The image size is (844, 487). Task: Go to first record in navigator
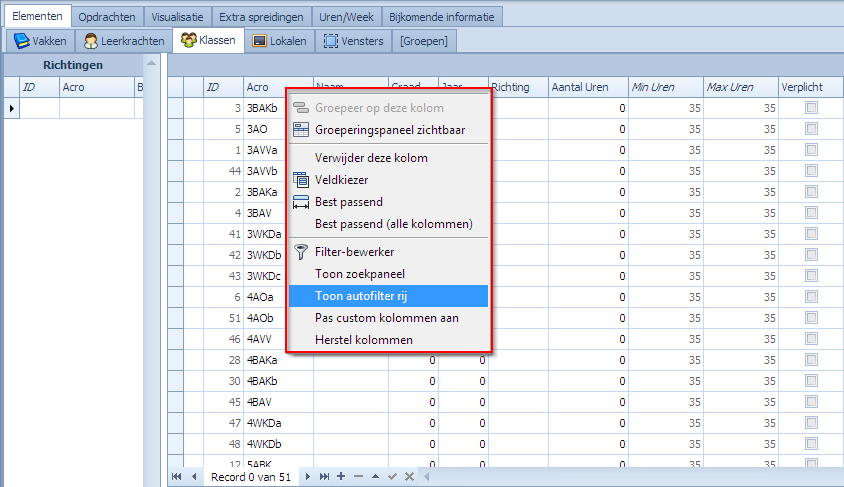tap(177, 477)
